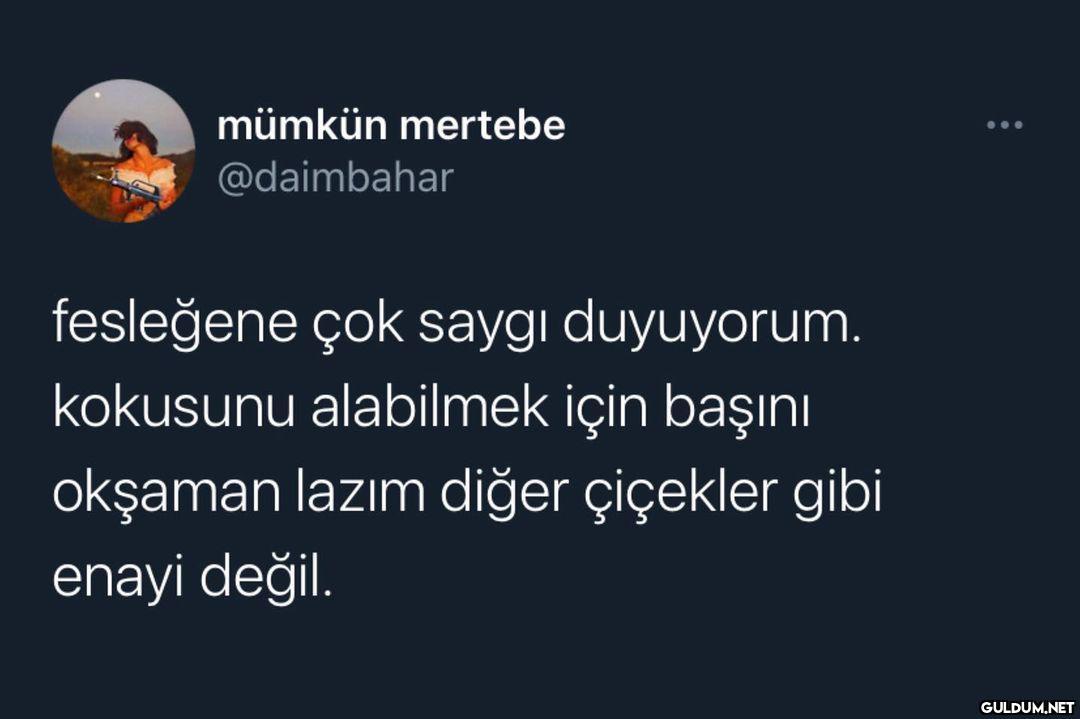This screenshot has width=1080, height=719.
Task: Open the mümkün mertebe profile avatar
Action: coord(123,151)
